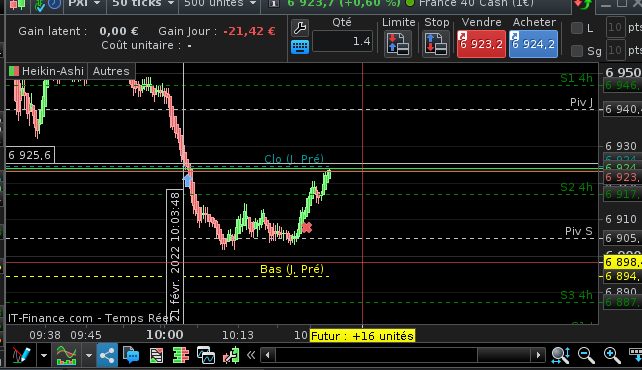Enable the L checkbox

tap(576, 28)
